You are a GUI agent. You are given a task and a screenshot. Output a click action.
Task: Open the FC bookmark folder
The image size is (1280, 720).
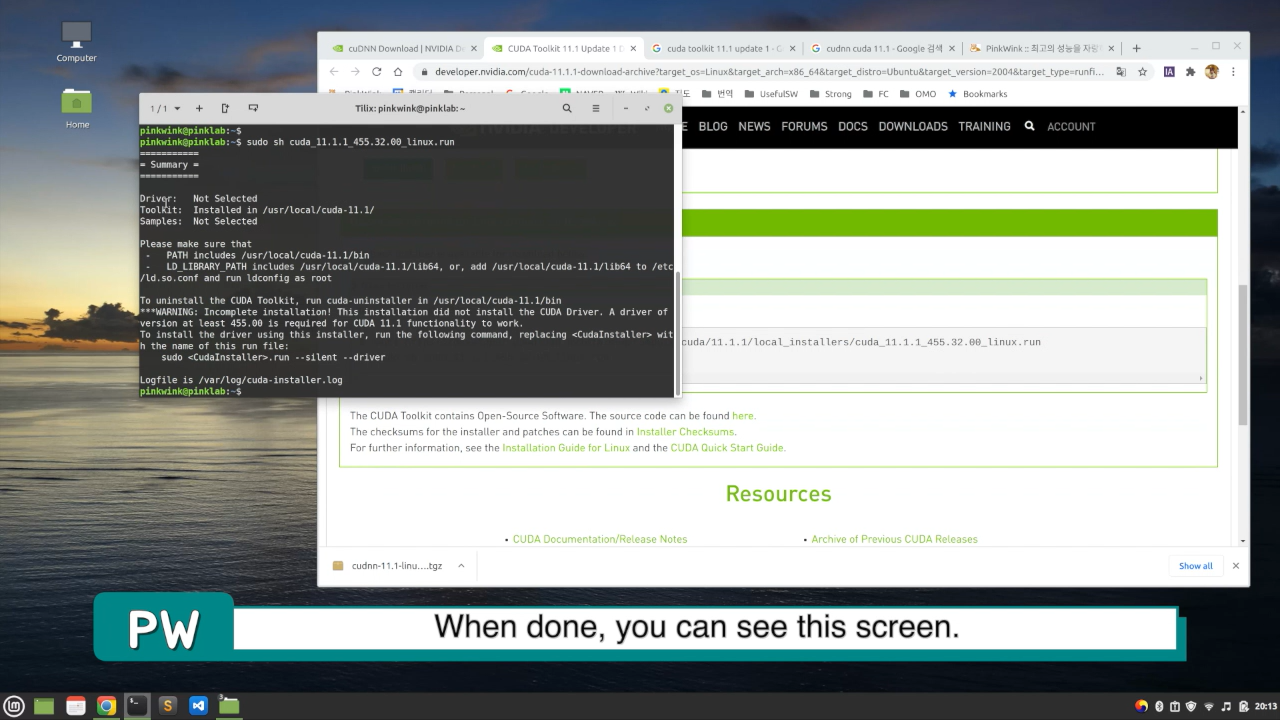click(875, 94)
